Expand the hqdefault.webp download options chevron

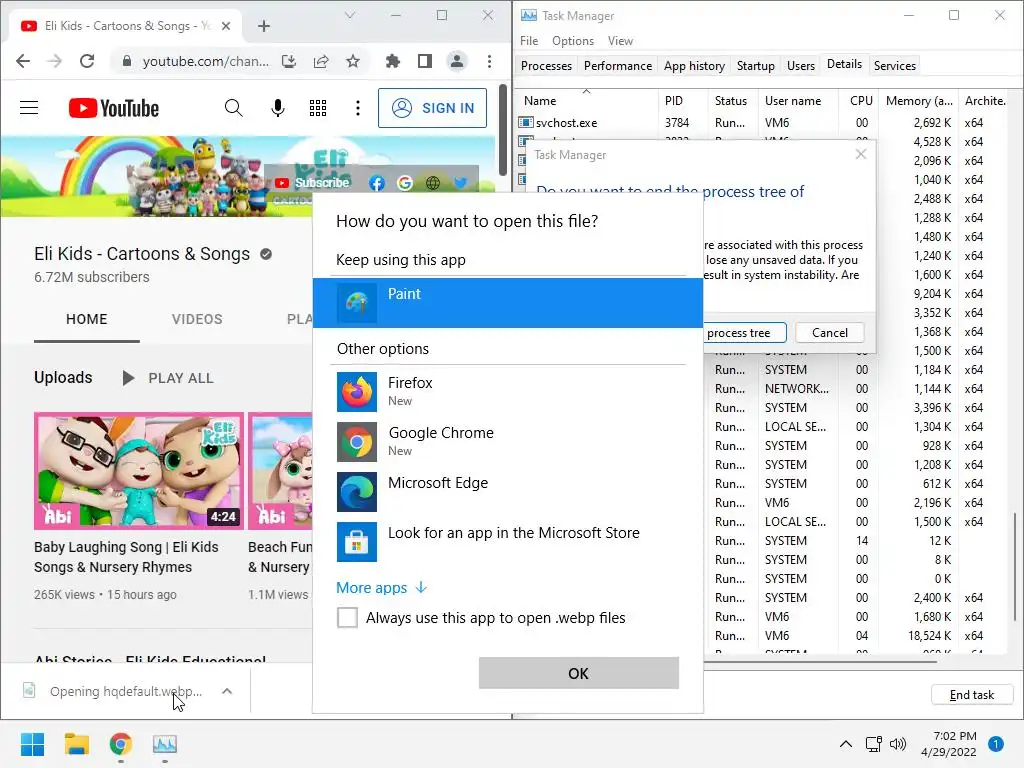click(227, 691)
